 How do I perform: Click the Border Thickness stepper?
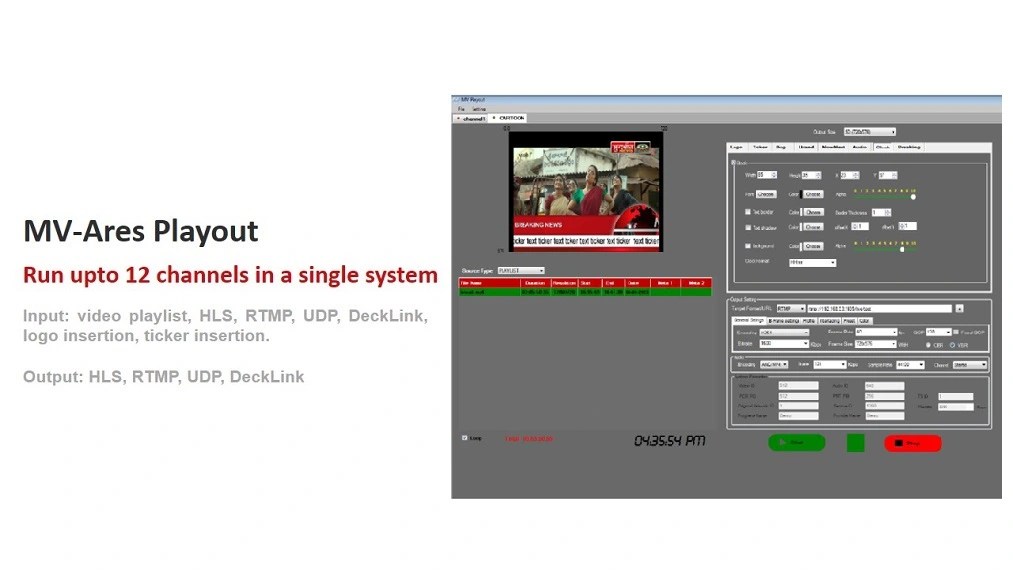coord(882,213)
